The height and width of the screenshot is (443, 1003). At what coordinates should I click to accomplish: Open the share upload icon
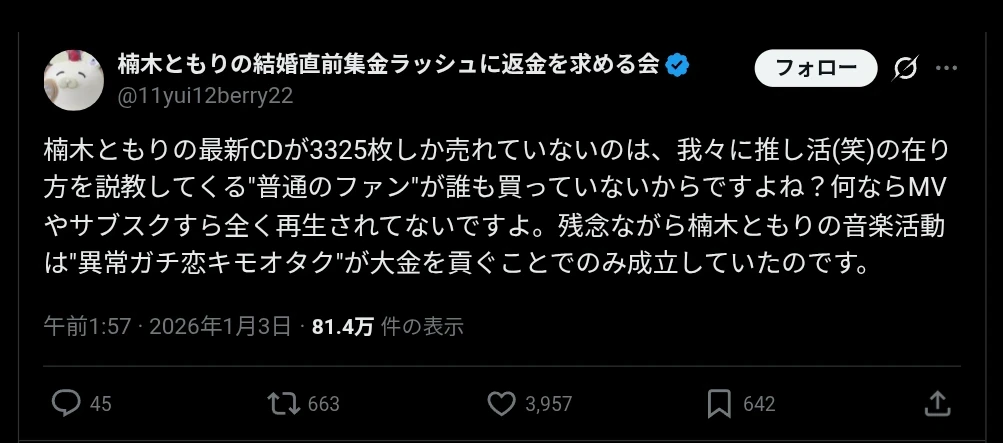[x=937, y=403]
